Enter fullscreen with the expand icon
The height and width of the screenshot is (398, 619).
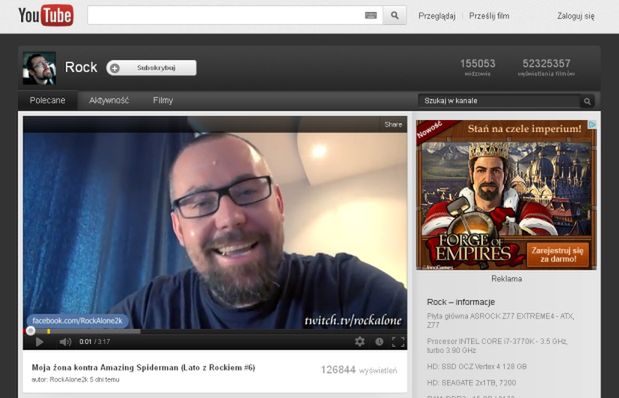pos(398,342)
